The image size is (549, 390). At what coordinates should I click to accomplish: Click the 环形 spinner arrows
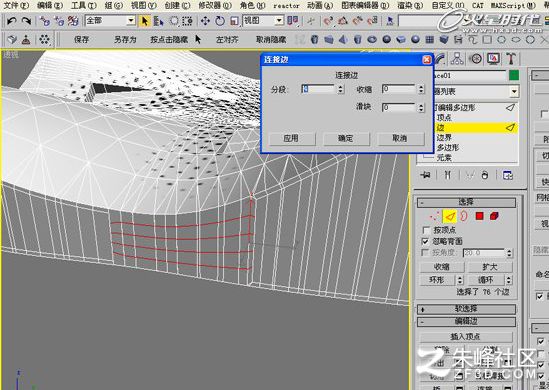pyautogui.click(x=460, y=280)
